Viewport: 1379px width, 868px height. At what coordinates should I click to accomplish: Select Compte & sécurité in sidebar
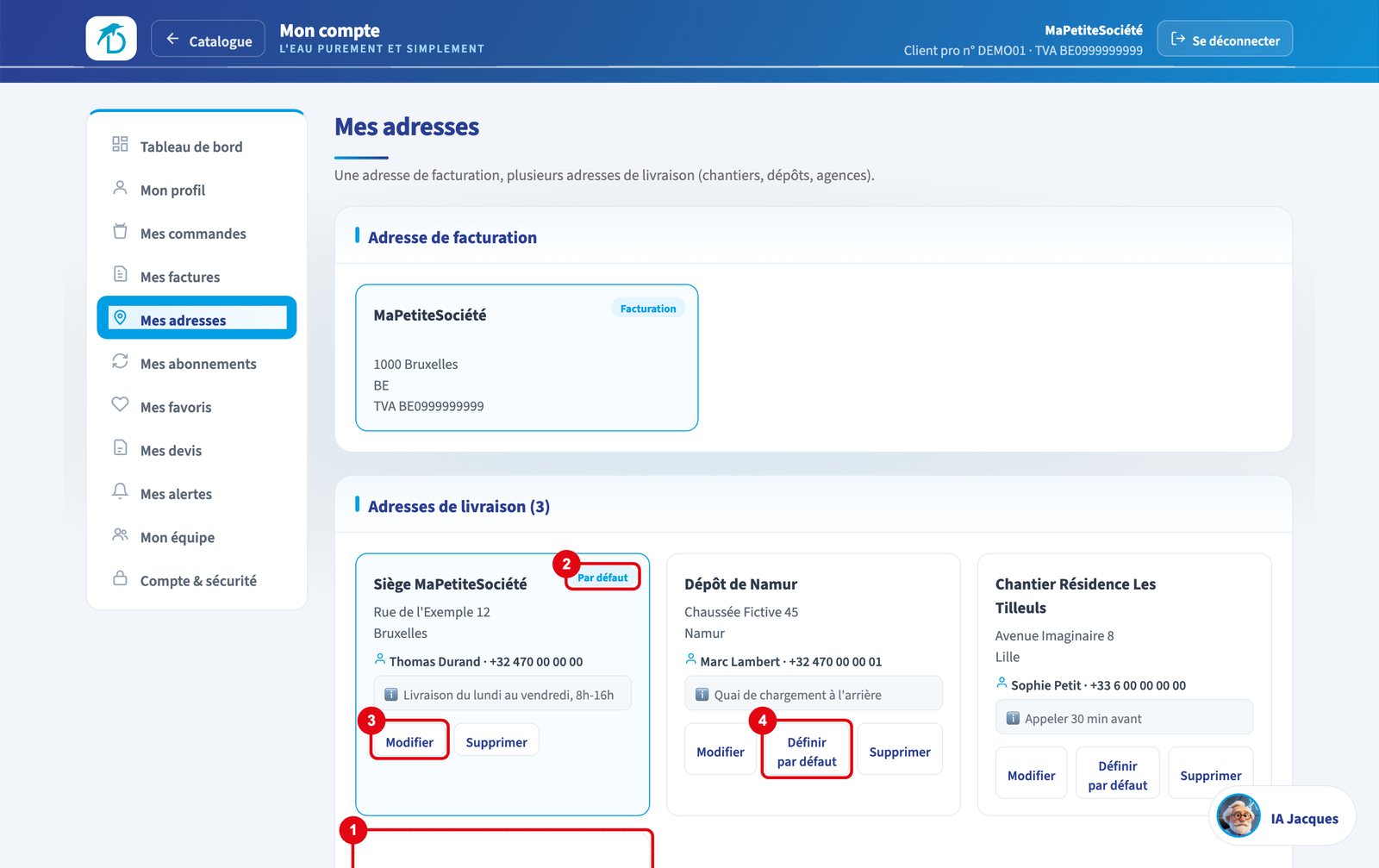[197, 580]
